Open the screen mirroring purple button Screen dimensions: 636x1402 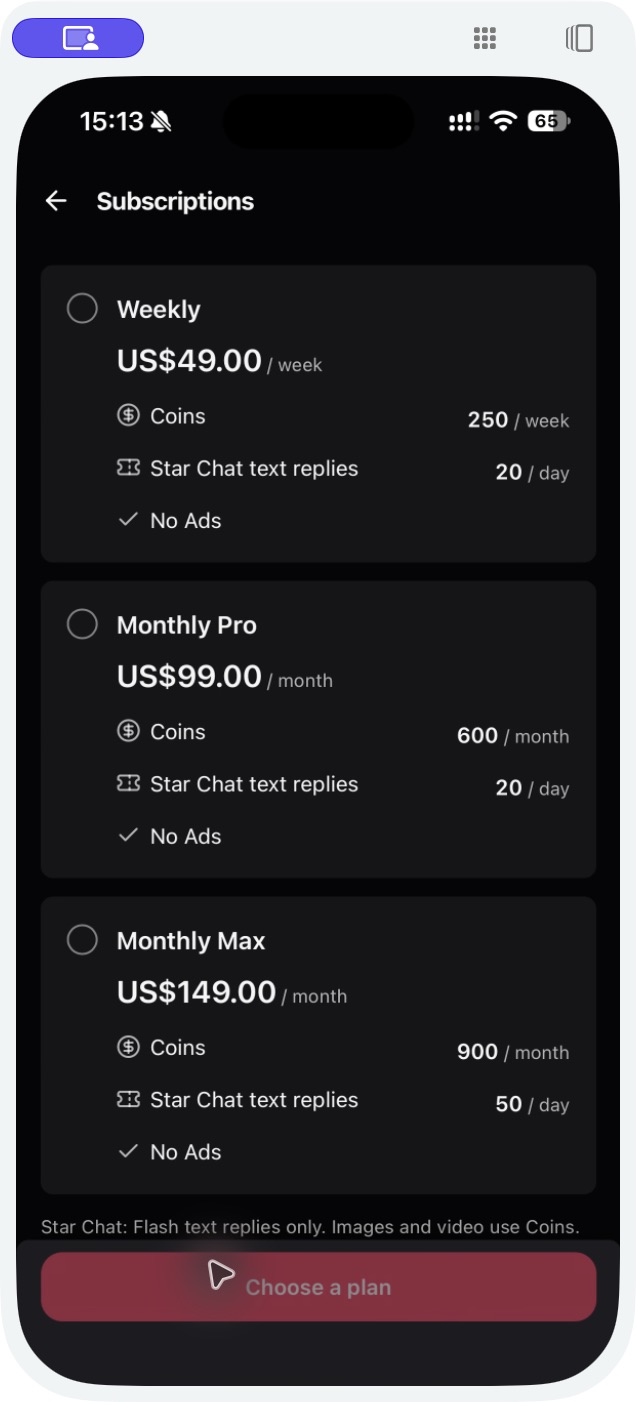[78, 38]
